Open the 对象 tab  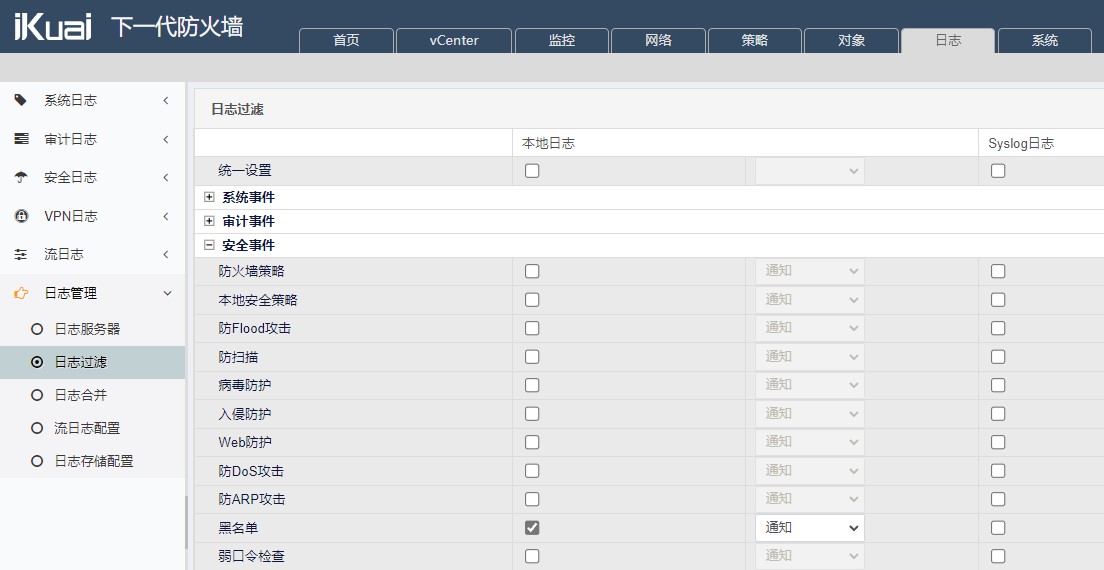click(851, 40)
